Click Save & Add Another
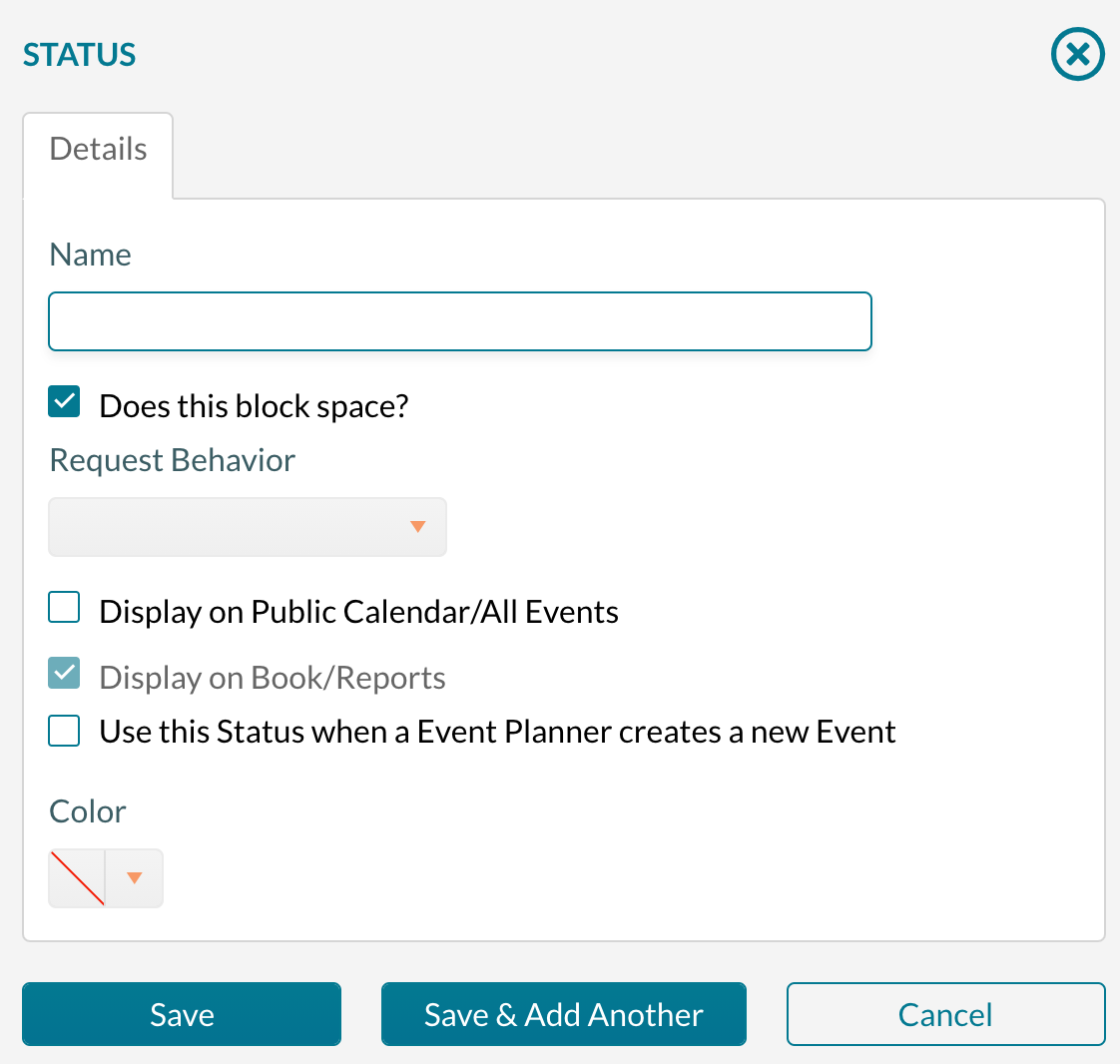The image size is (1120, 1064). click(564, 1014)
